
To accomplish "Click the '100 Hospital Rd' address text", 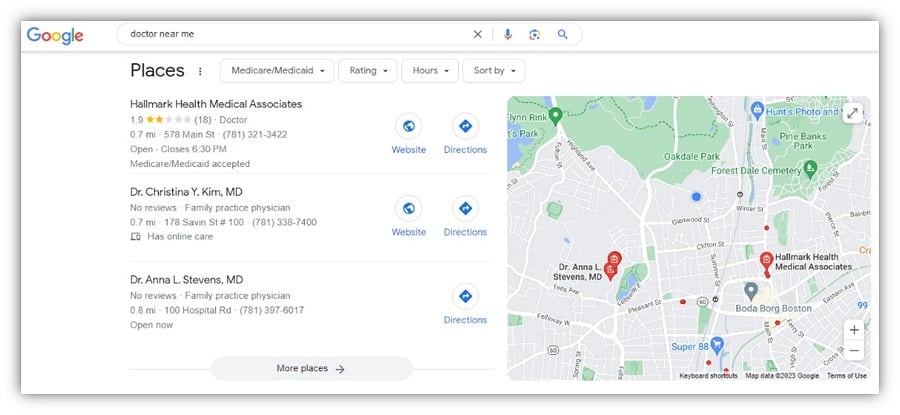I will pos(198,310).
